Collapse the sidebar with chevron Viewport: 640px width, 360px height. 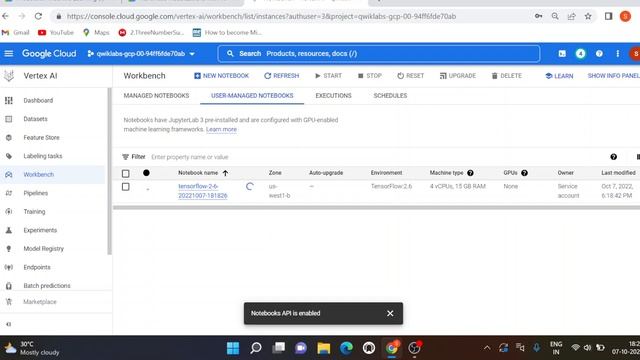(x=9, y=324)
